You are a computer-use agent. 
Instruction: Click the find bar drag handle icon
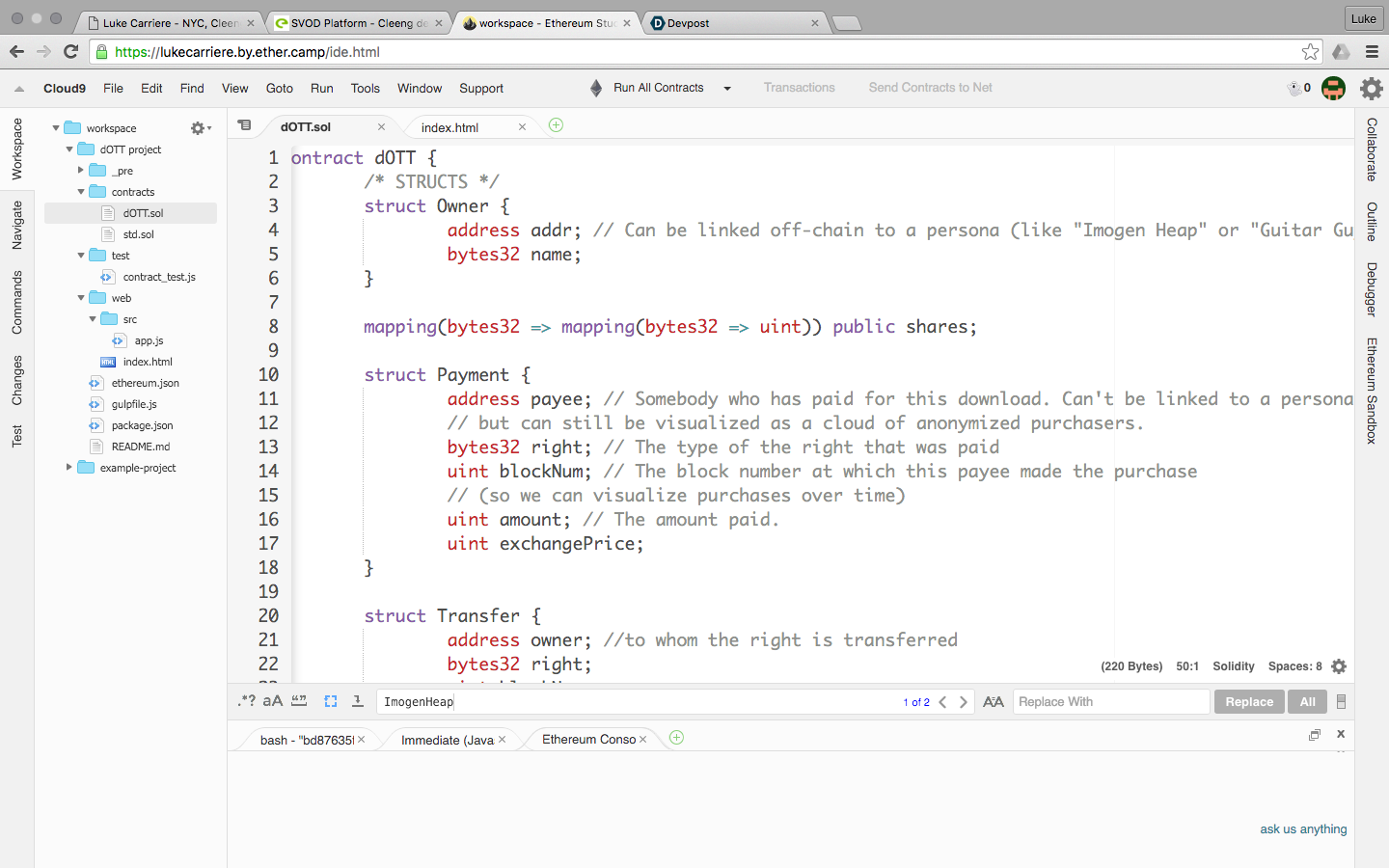click(x=1341, y=702)
